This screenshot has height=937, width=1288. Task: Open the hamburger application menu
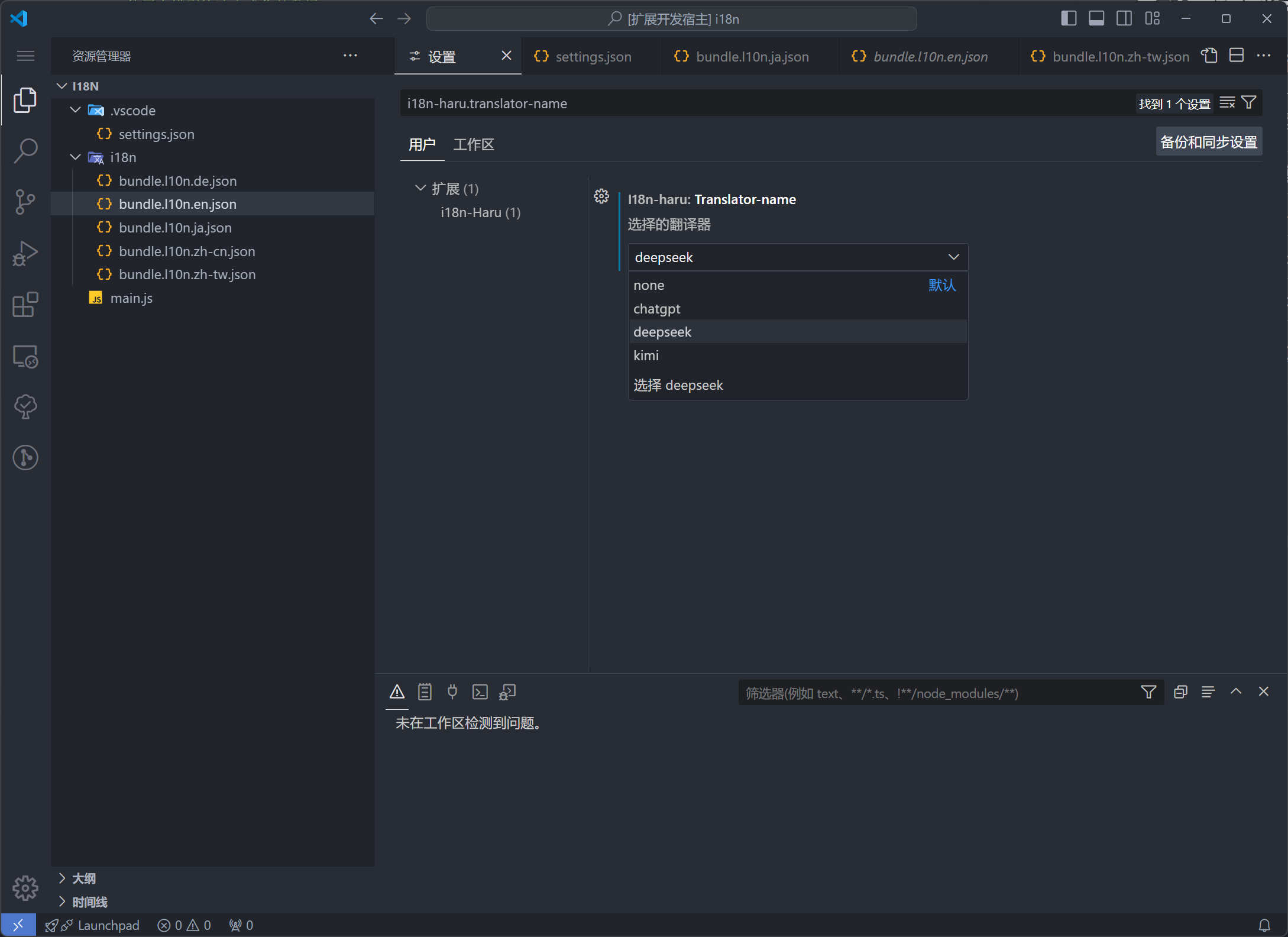(x=25, y=56)
